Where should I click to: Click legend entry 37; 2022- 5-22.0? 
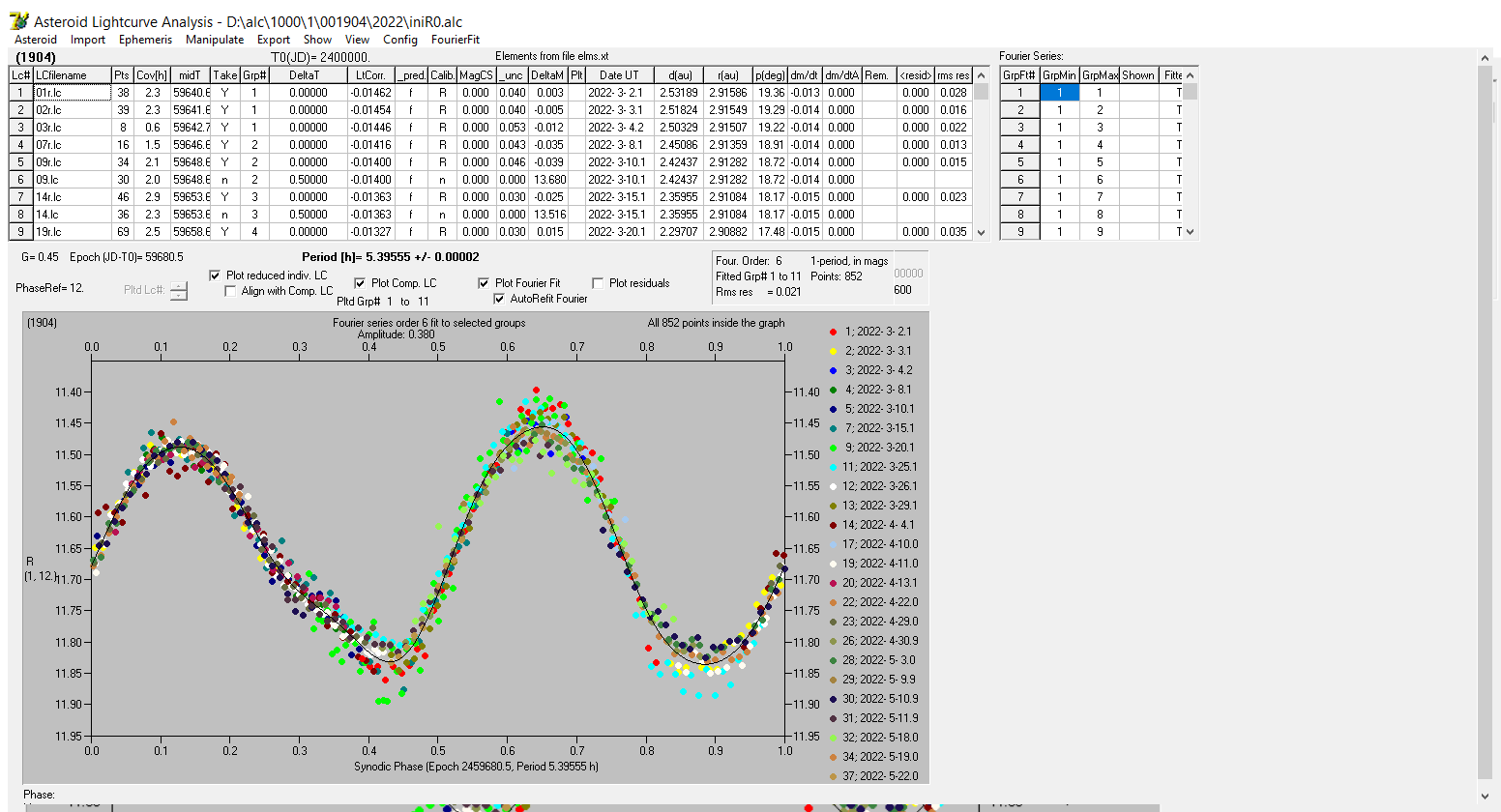click(873, 776)
